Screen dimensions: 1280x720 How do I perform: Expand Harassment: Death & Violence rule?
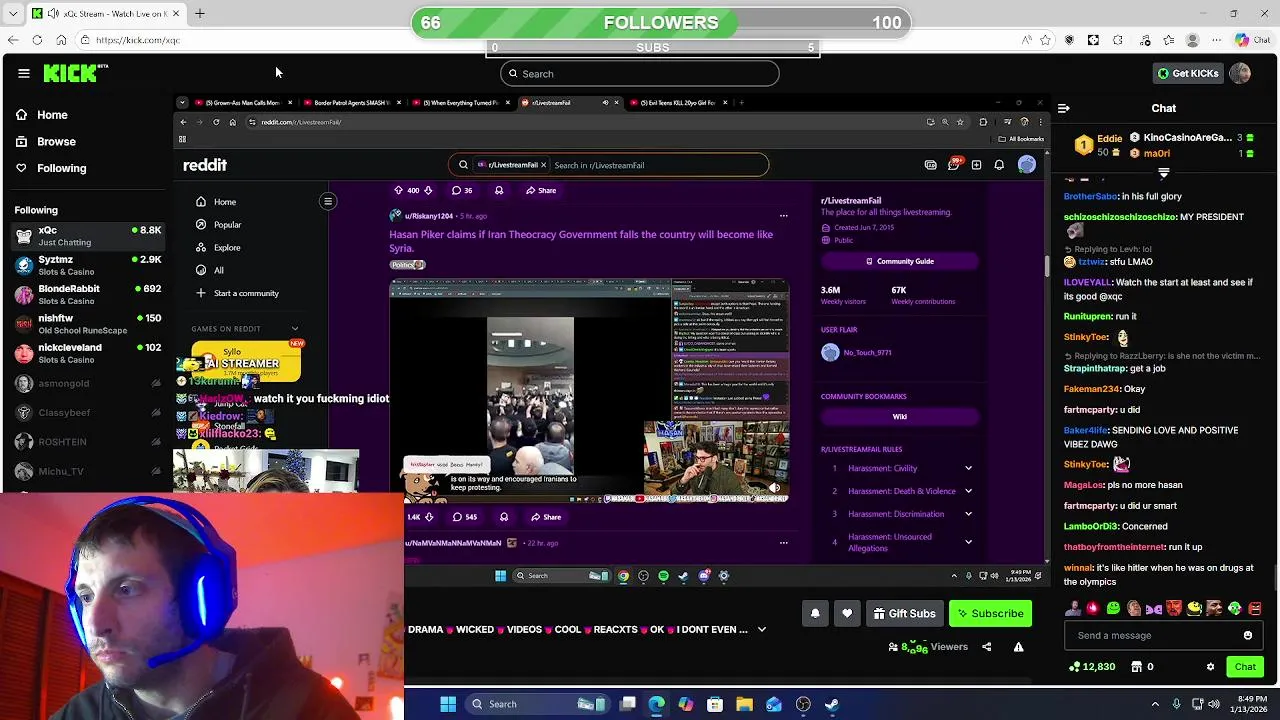(968, 491)
